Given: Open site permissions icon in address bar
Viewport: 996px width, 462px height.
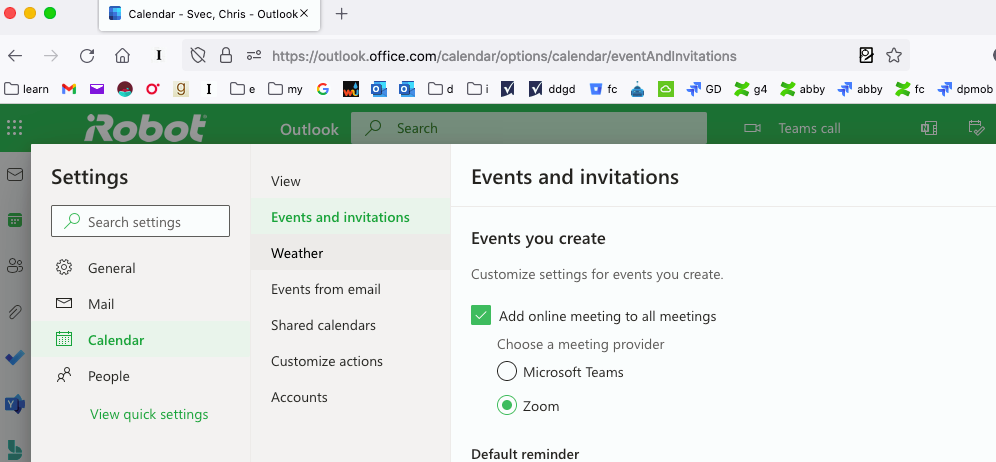Looking at the screenshot, I should pos(254,56).
